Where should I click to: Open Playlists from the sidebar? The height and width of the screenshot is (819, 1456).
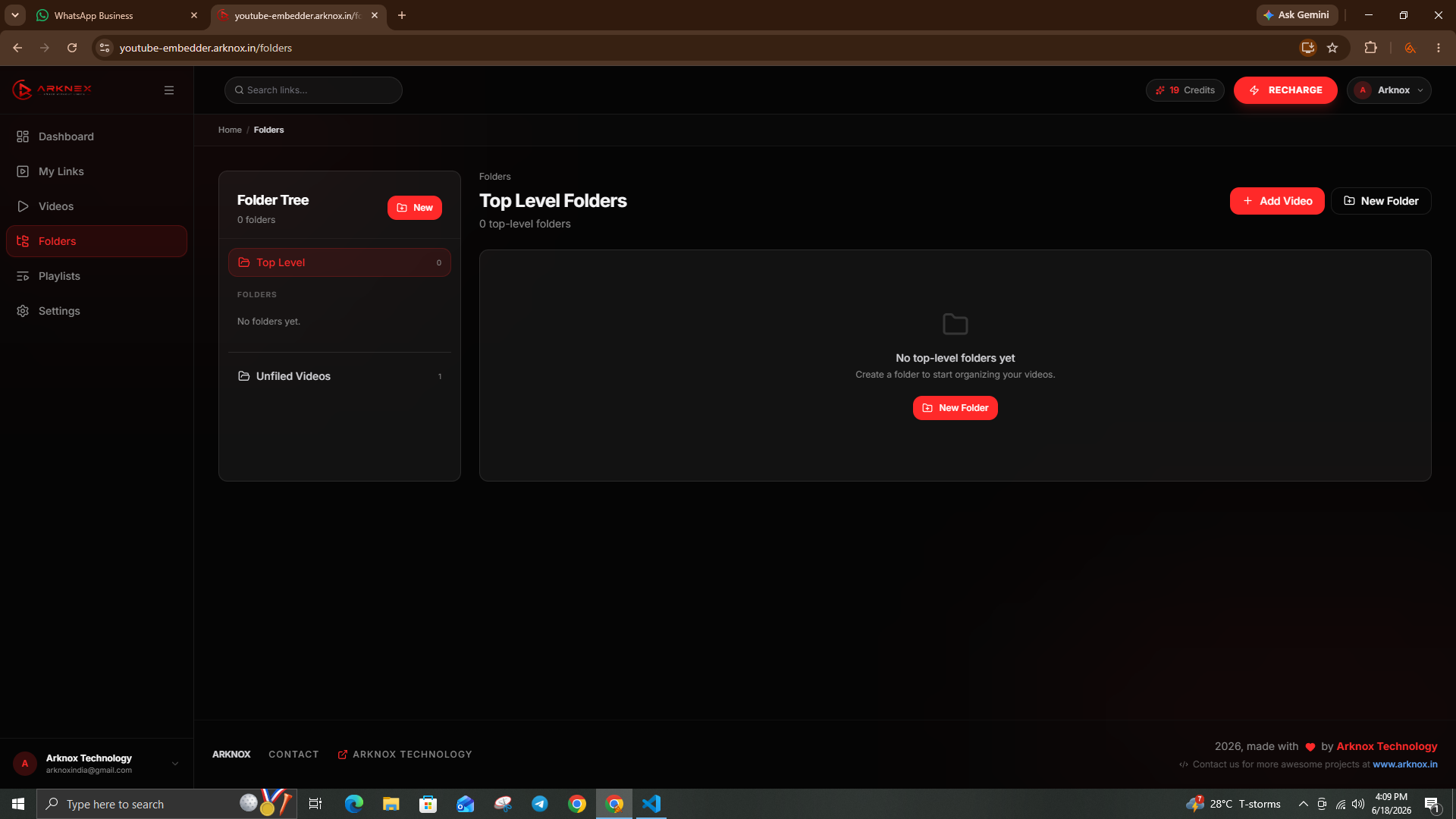[x=96, y=276]
